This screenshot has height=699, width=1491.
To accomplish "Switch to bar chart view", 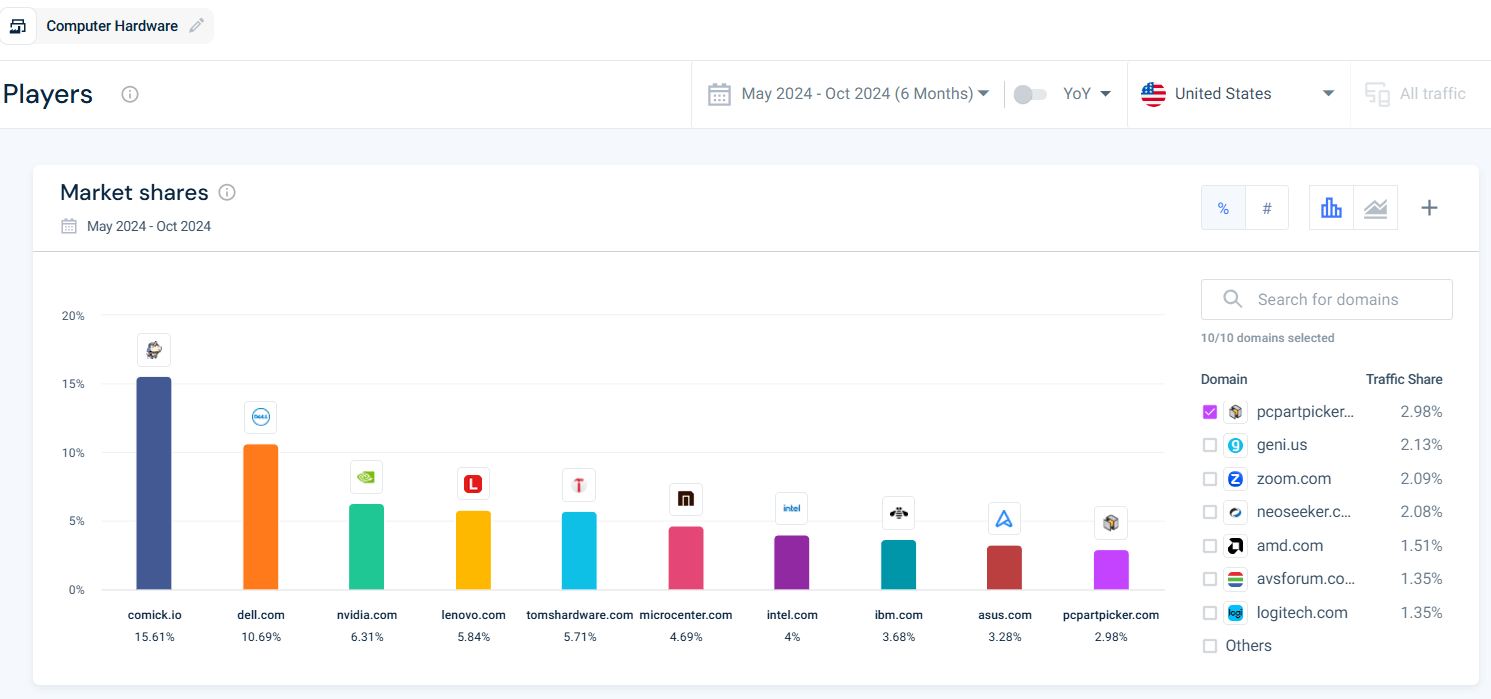I will [1331, 208].
